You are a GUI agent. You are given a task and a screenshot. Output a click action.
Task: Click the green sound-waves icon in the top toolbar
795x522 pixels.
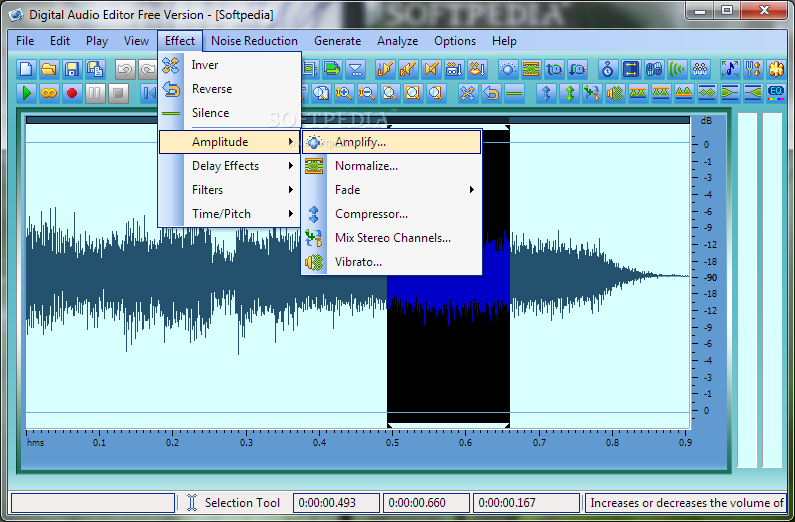(677, 68)
